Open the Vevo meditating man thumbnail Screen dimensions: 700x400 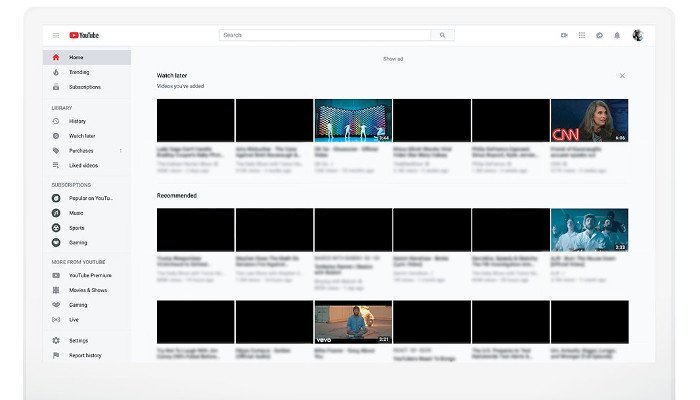pos(353,322)
